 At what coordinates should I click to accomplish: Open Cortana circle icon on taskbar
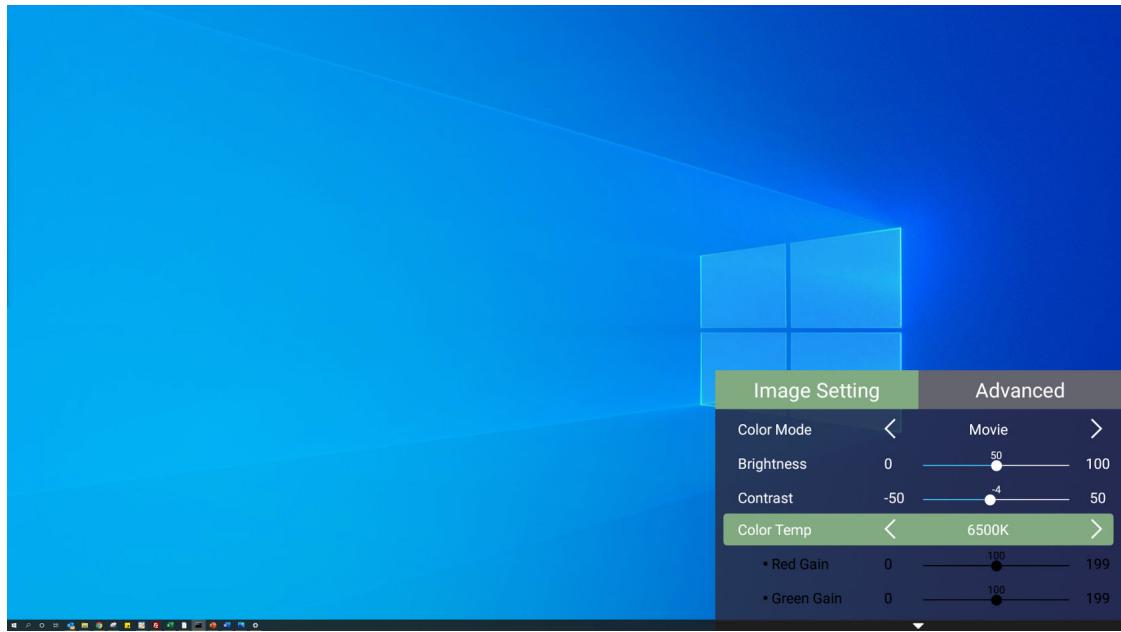tap(42, 626)
